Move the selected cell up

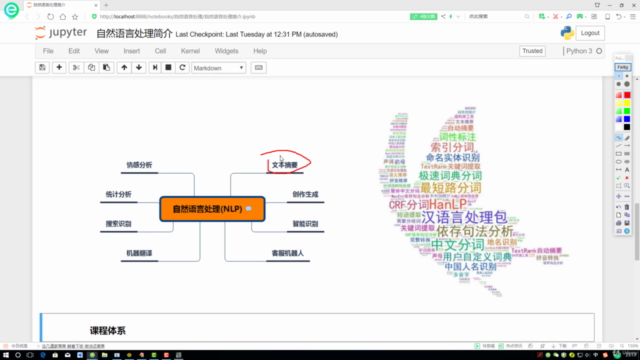[x=124, y=68]
